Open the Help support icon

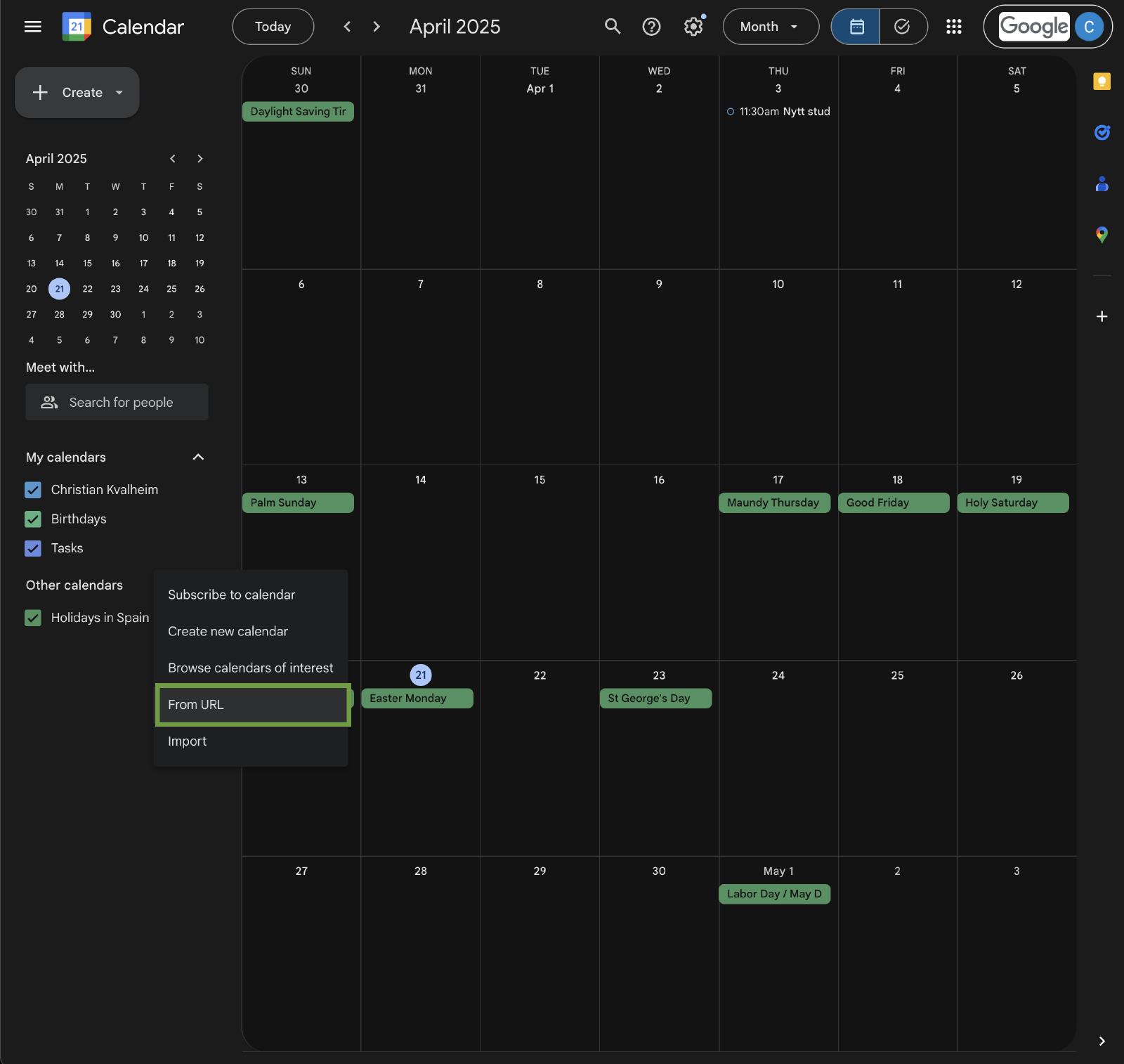point(651,27)
